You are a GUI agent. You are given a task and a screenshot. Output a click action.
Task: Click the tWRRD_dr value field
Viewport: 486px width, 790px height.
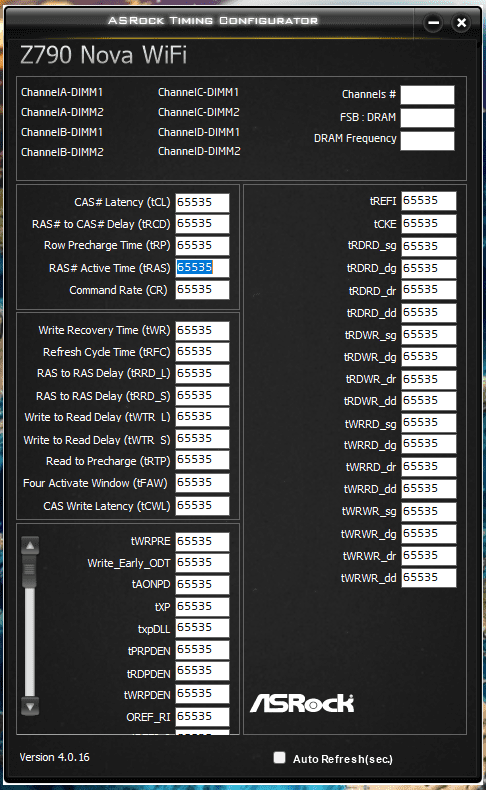429,467
